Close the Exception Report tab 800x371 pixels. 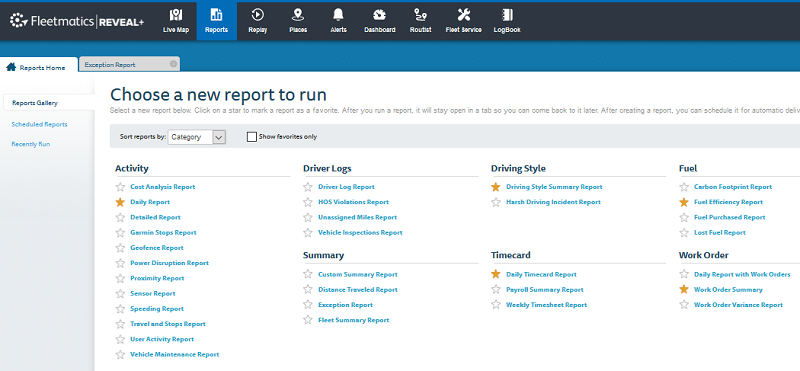(173, 64)
